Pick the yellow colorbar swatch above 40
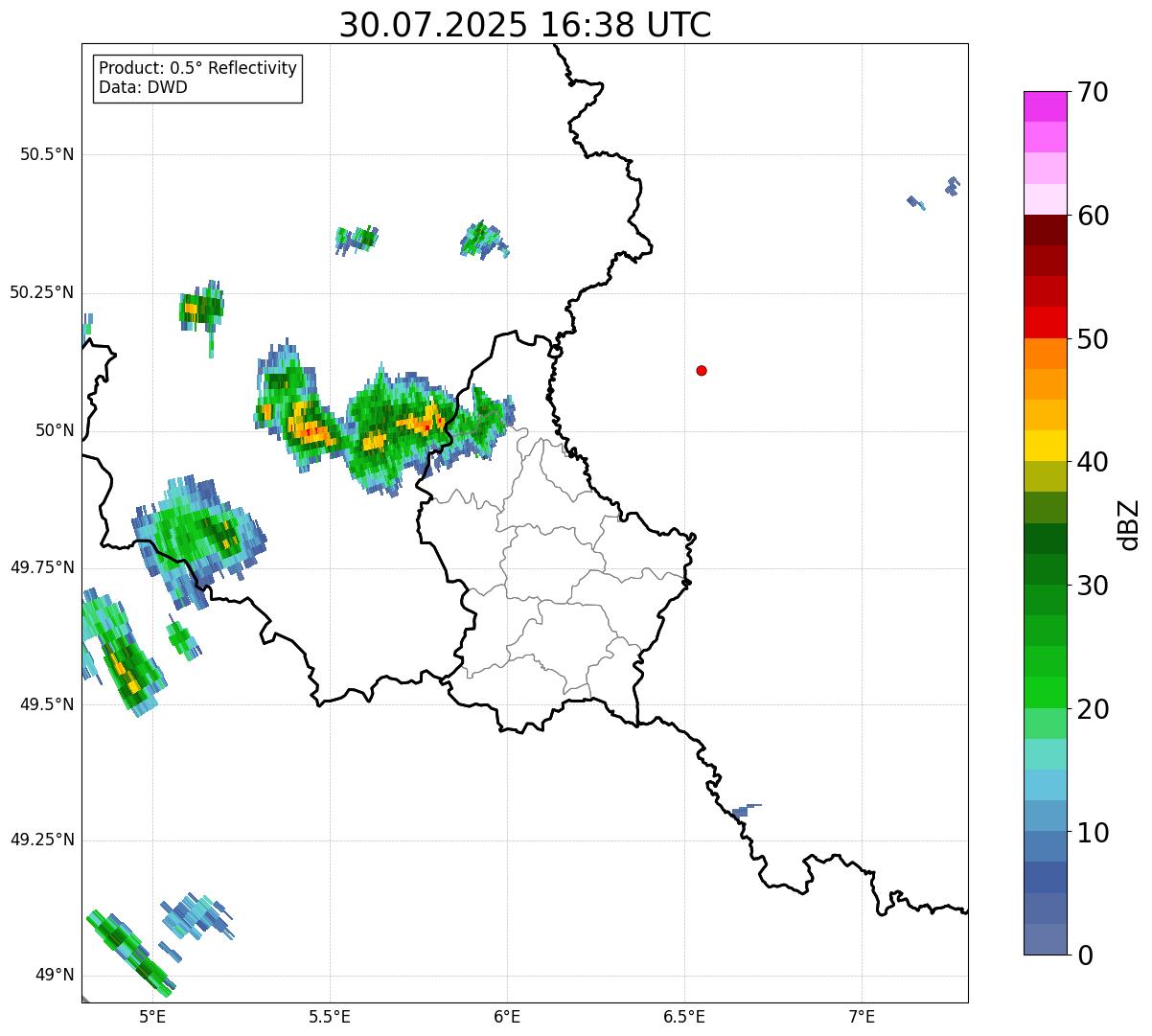 click(x=1045, y=446)
